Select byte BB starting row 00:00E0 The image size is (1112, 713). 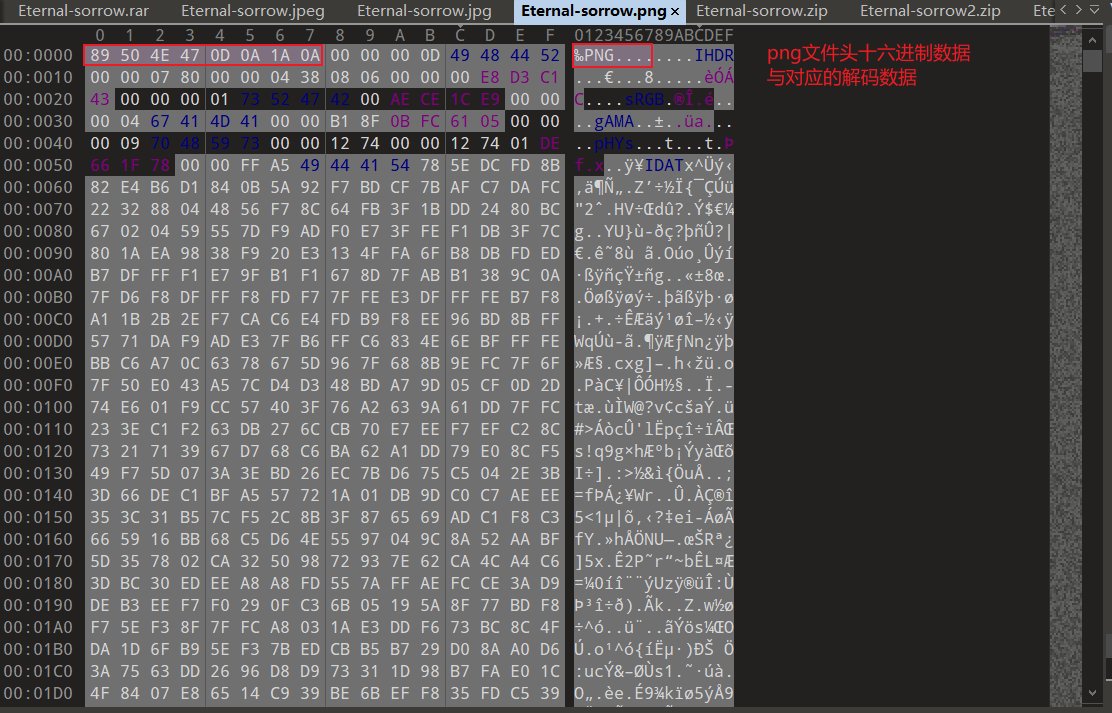pyautogui.click(x=100, y=363)
